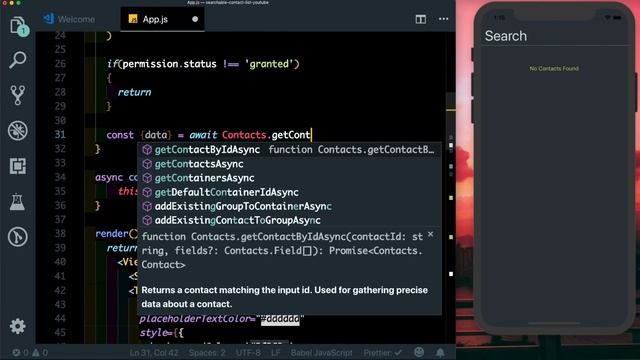Viewport: 640px width, 360px height.
Task: Click line number 31 in gutter
Action: point(60,135)
